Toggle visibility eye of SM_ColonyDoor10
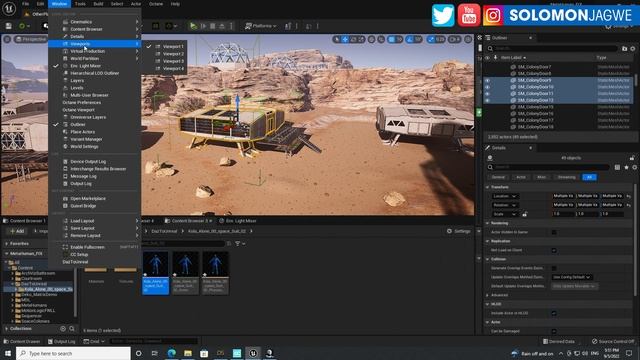This screenshot has height=360, width=640. pos(487,87)
